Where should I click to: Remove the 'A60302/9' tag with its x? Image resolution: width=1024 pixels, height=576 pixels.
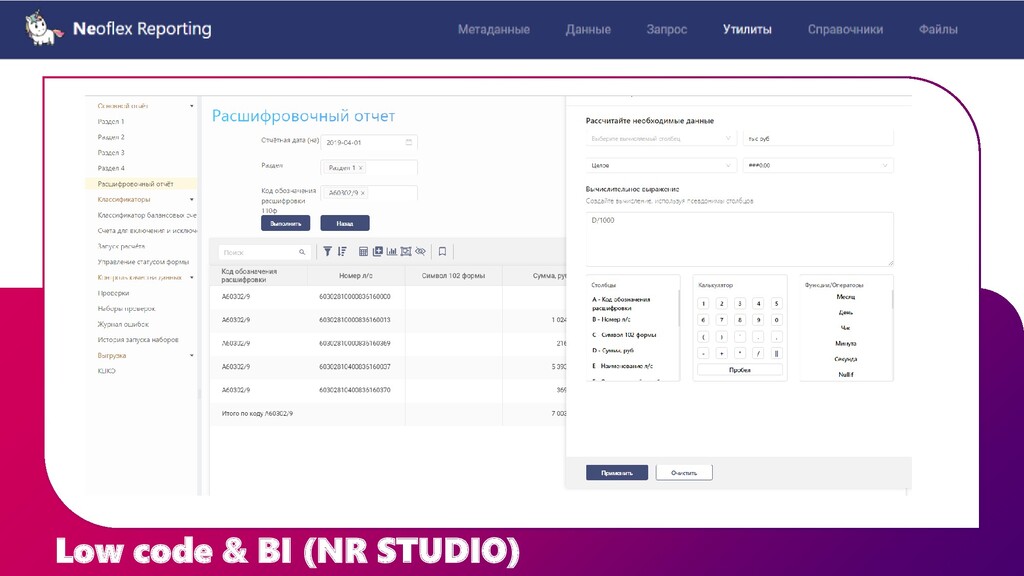point(362,193)
